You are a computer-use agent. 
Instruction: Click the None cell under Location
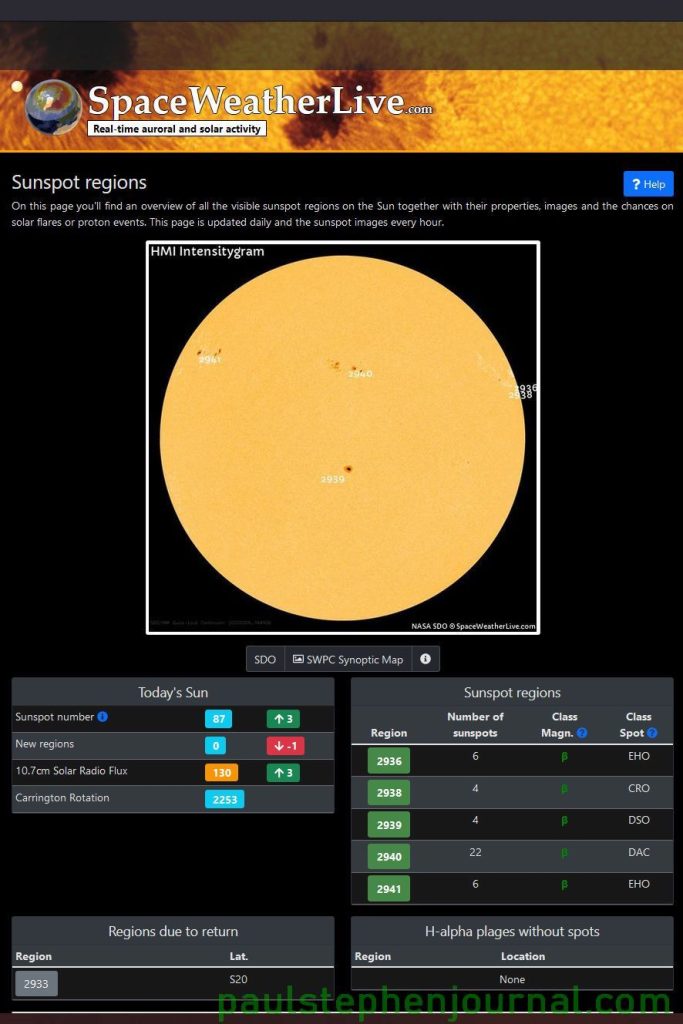(x=512, y=979)
